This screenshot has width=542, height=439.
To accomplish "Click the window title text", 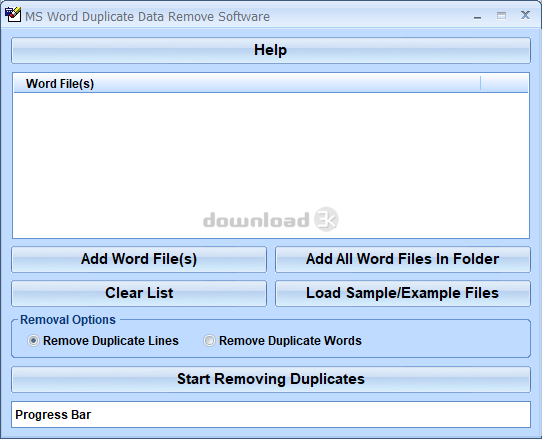I will coord(147,17).
